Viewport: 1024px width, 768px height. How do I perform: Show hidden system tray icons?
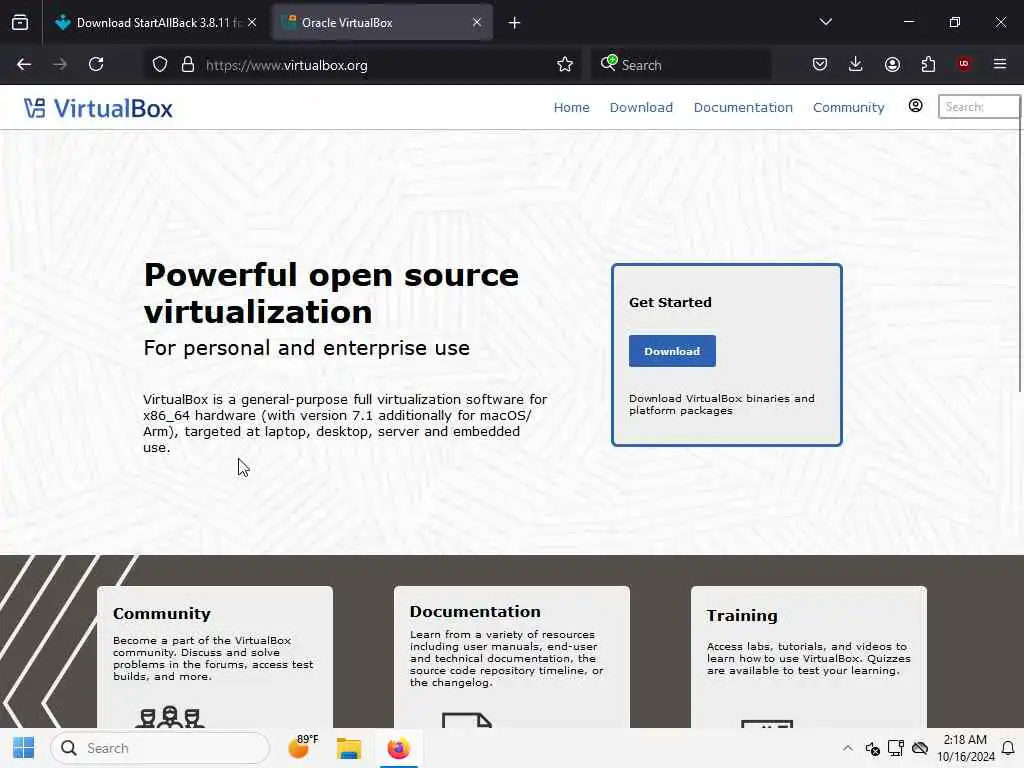pos(848,748)
